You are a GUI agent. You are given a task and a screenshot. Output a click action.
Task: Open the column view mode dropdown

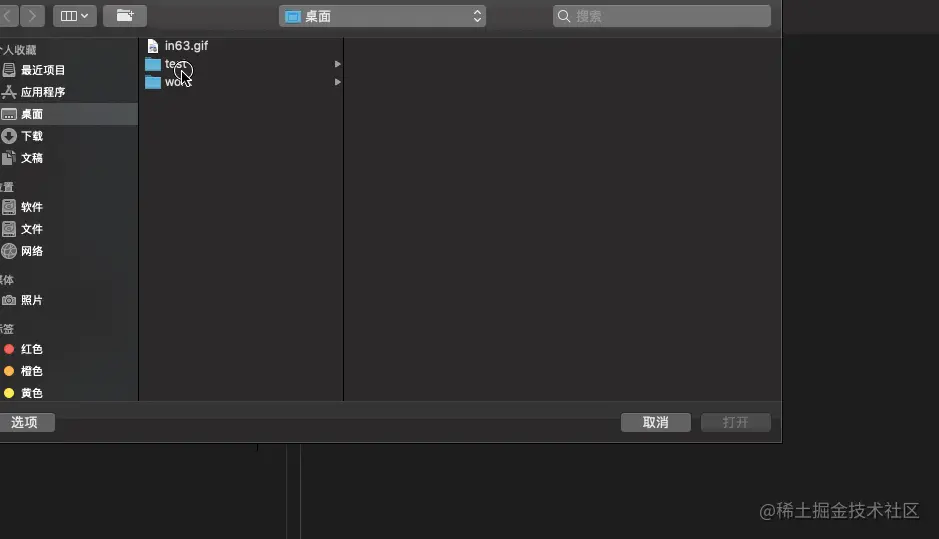75,16
